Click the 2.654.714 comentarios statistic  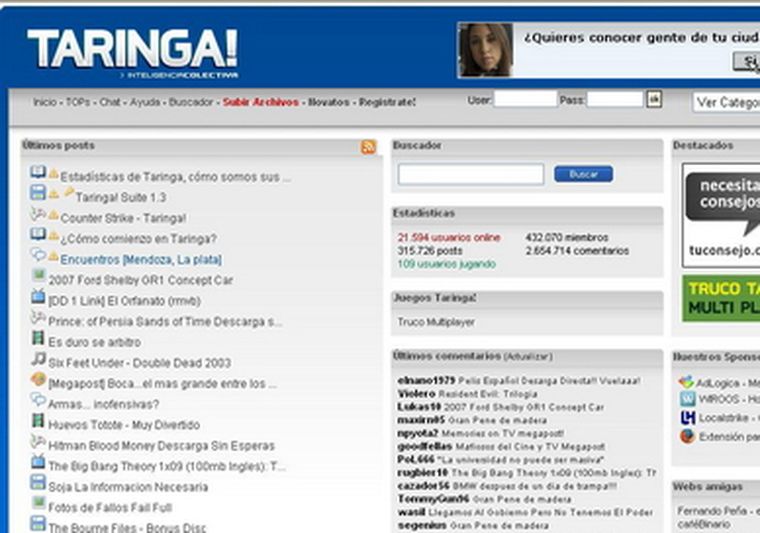point(577,251)
